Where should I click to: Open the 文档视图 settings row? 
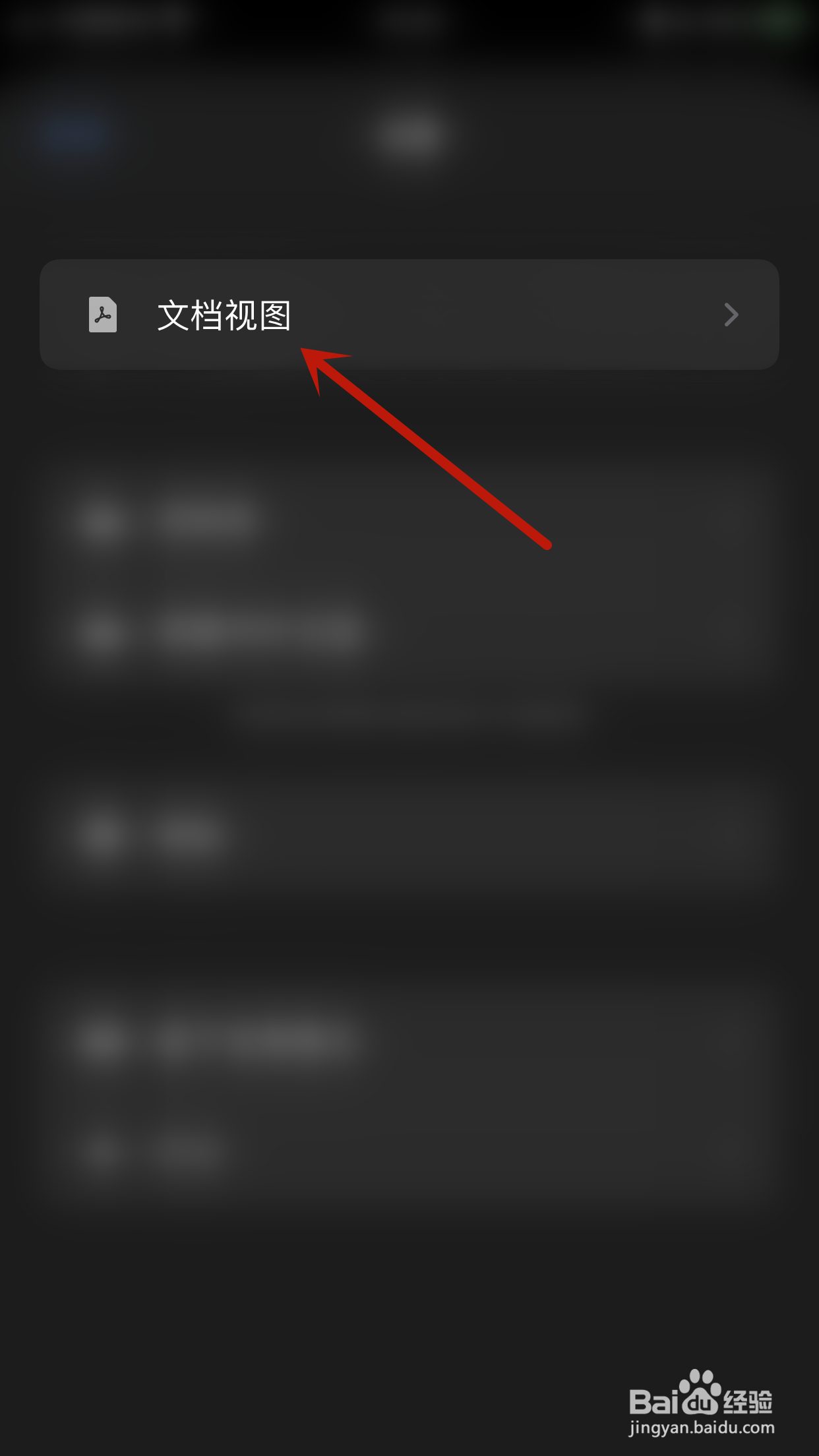(409, 315)
